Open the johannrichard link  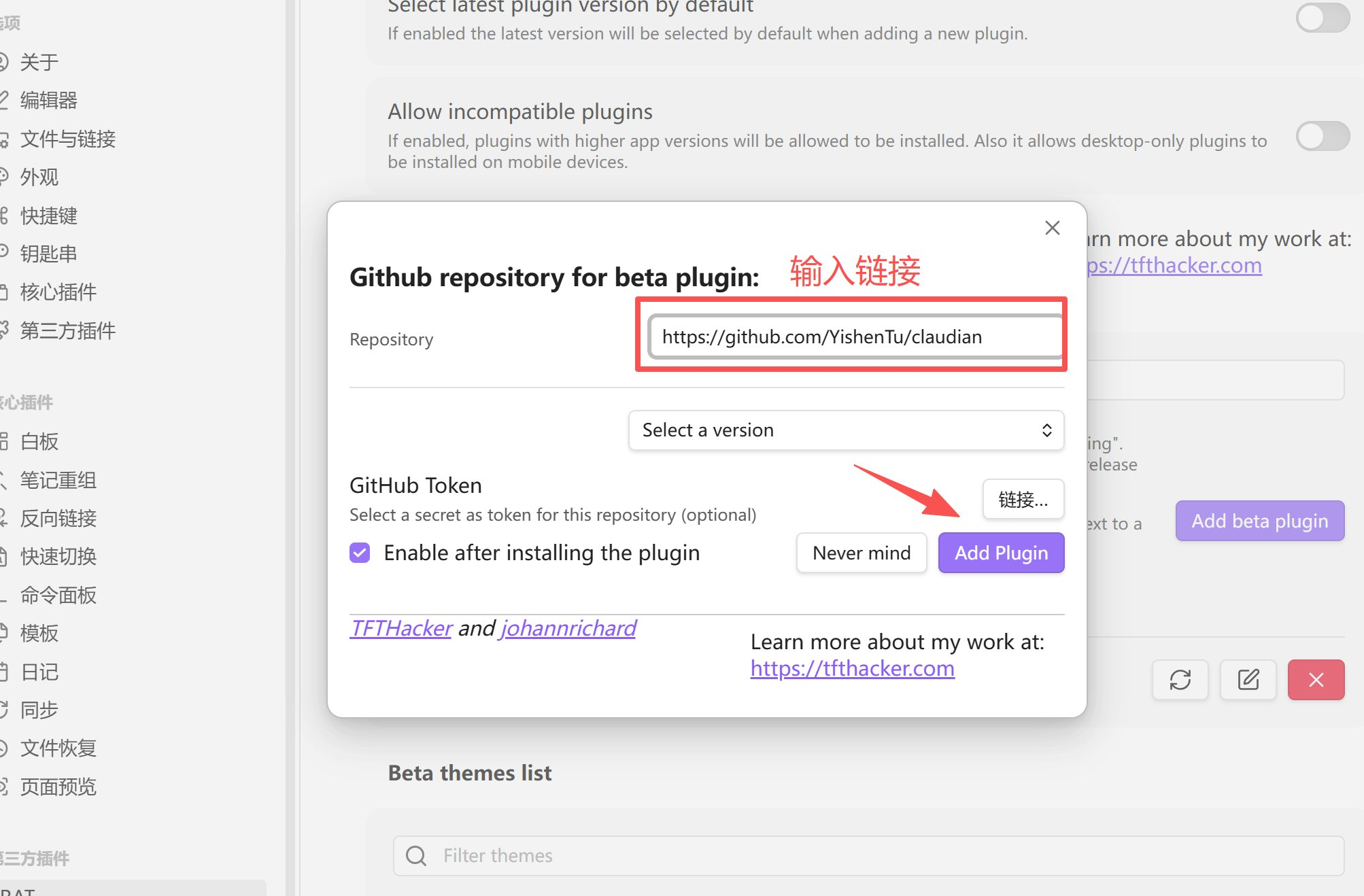point(568,628)
